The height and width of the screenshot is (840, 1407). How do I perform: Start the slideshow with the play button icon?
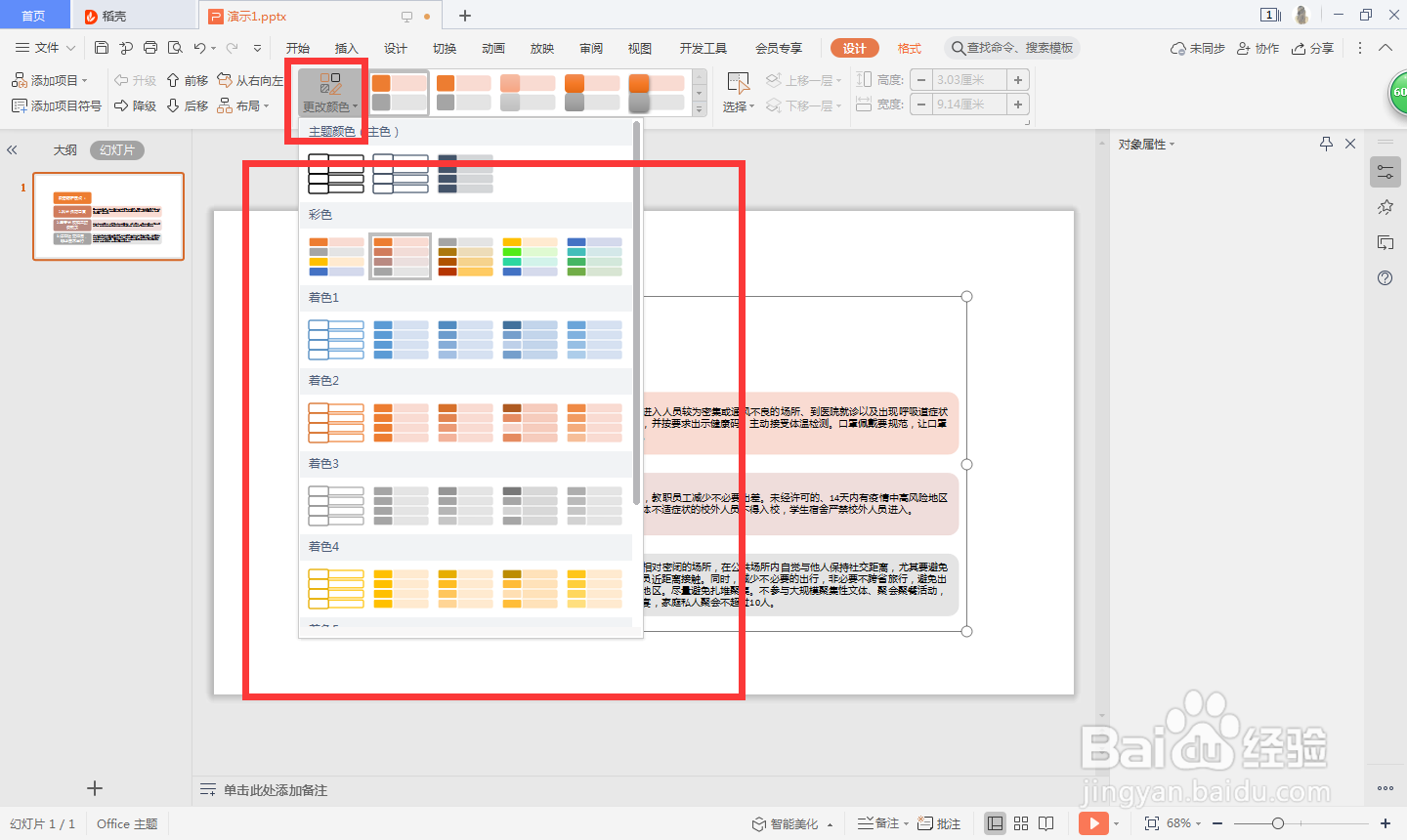1095,823
